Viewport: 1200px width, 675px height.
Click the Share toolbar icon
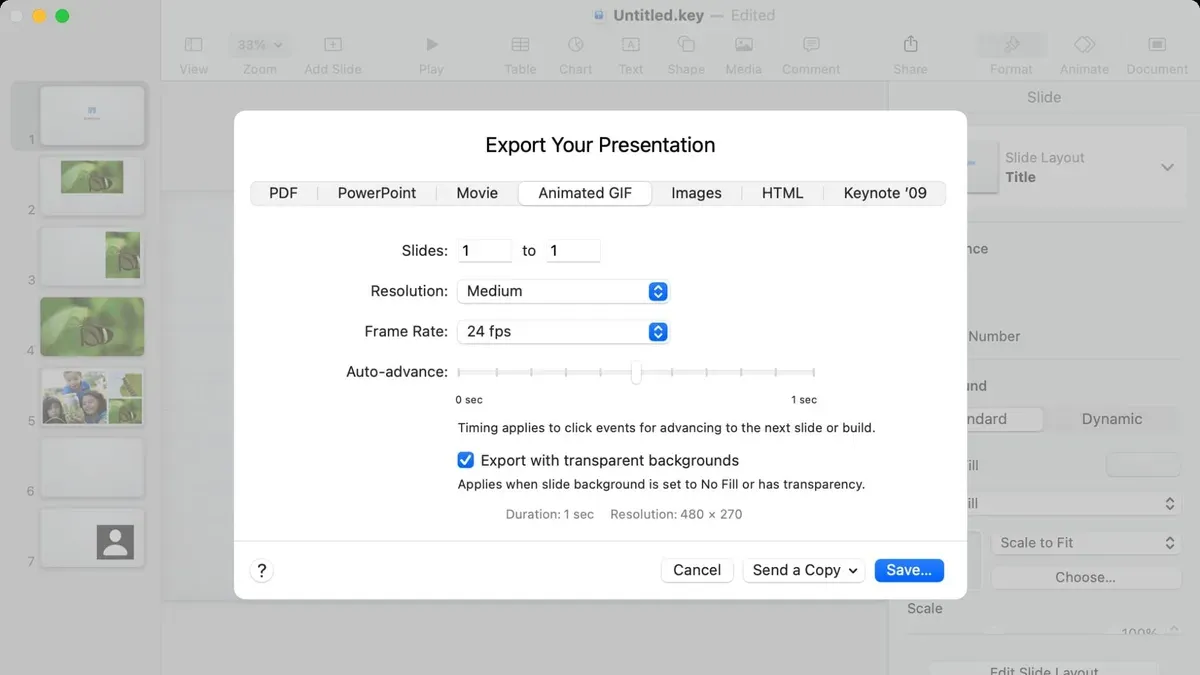910,45
